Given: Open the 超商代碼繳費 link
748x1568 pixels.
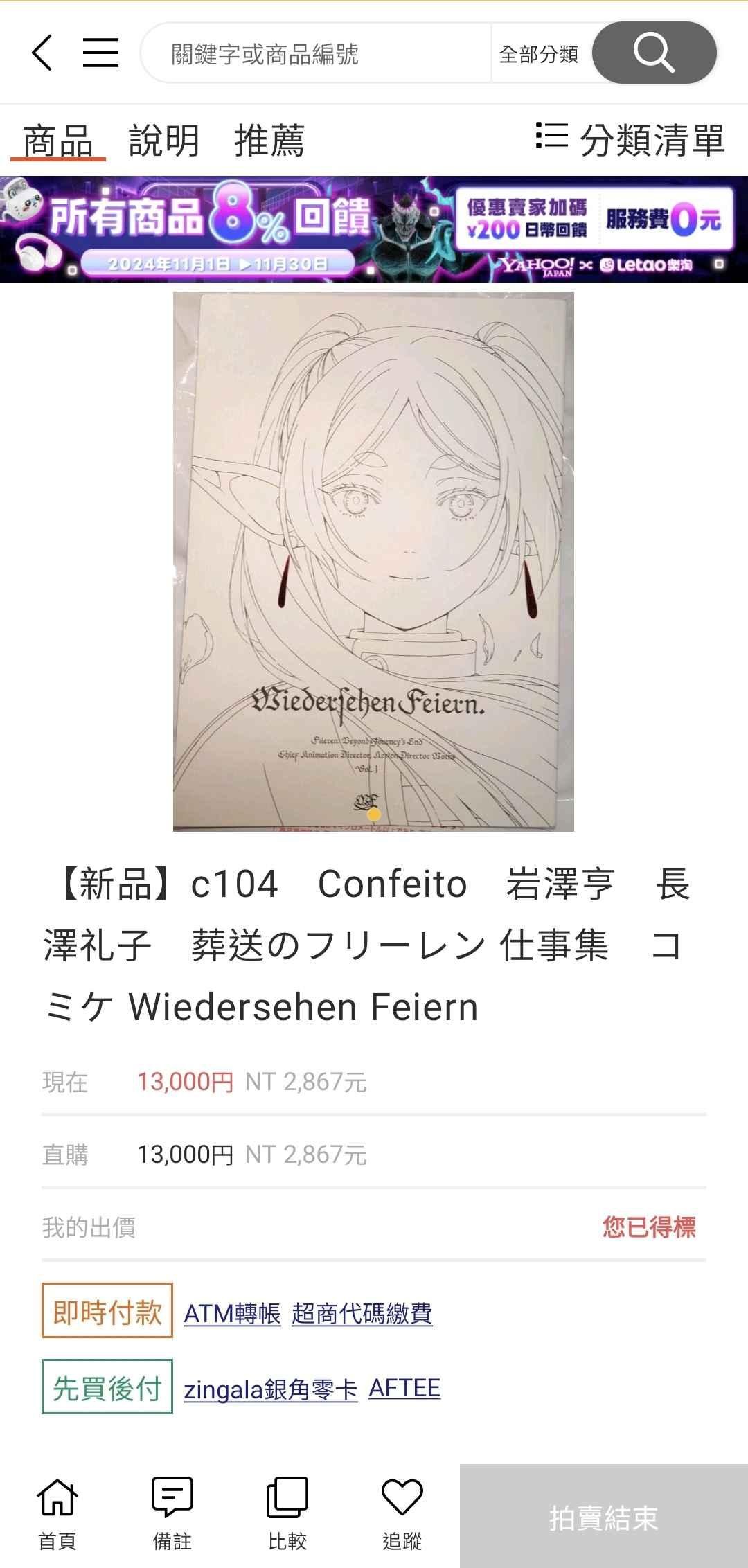Looking at the screenshot, I should pos(362,1313).
